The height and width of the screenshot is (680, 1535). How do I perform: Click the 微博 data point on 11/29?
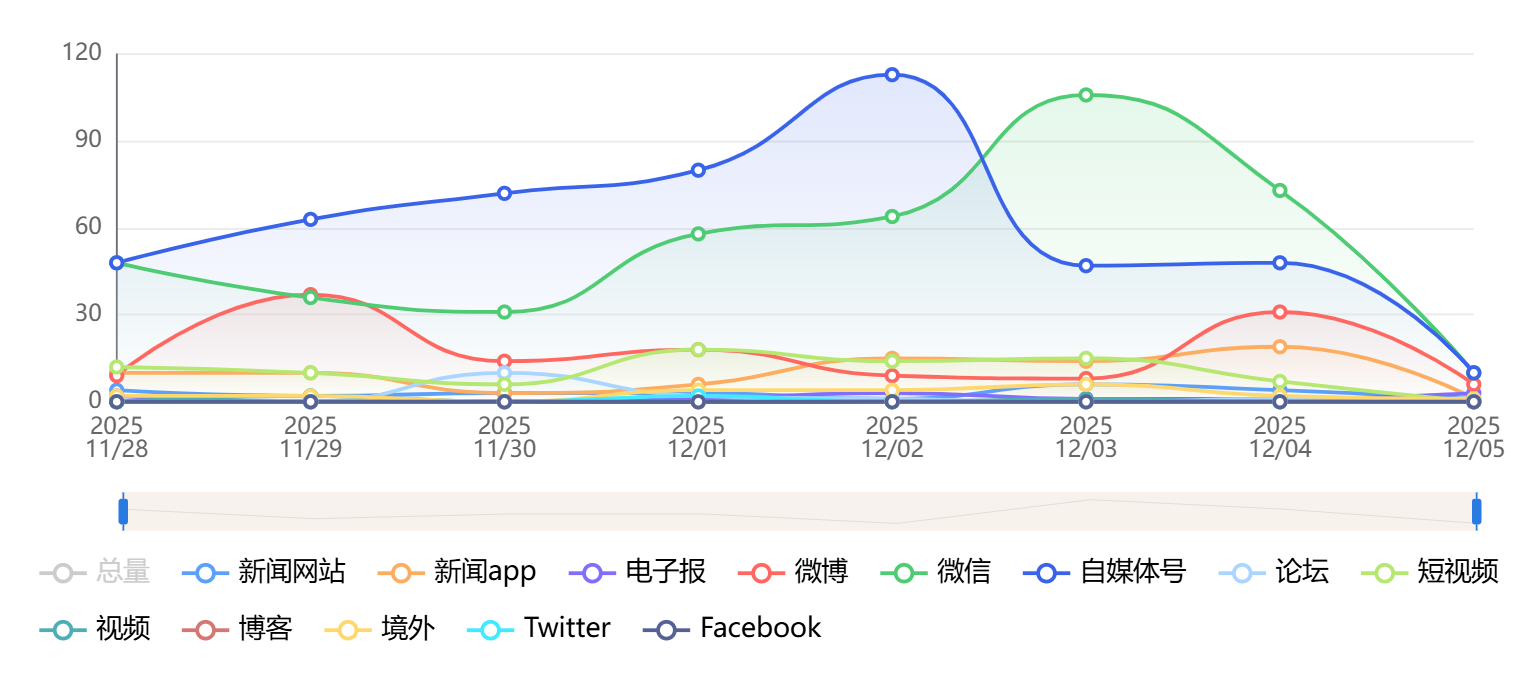point(311,295)
